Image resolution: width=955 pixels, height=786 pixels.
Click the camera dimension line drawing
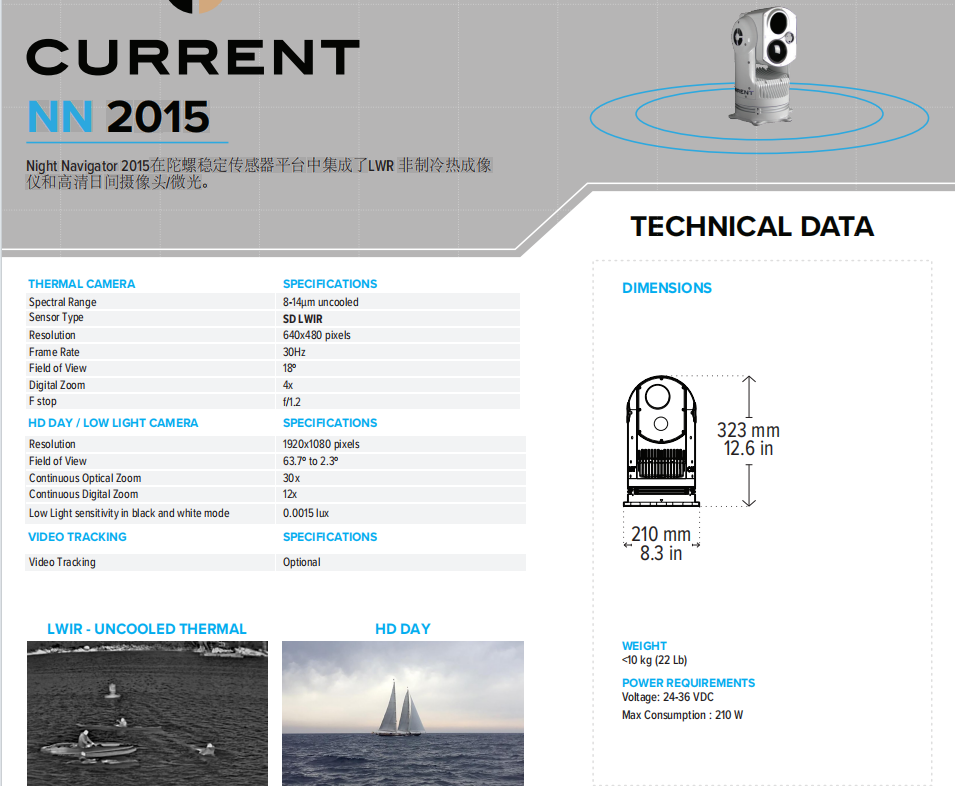(x=661, y=441)
